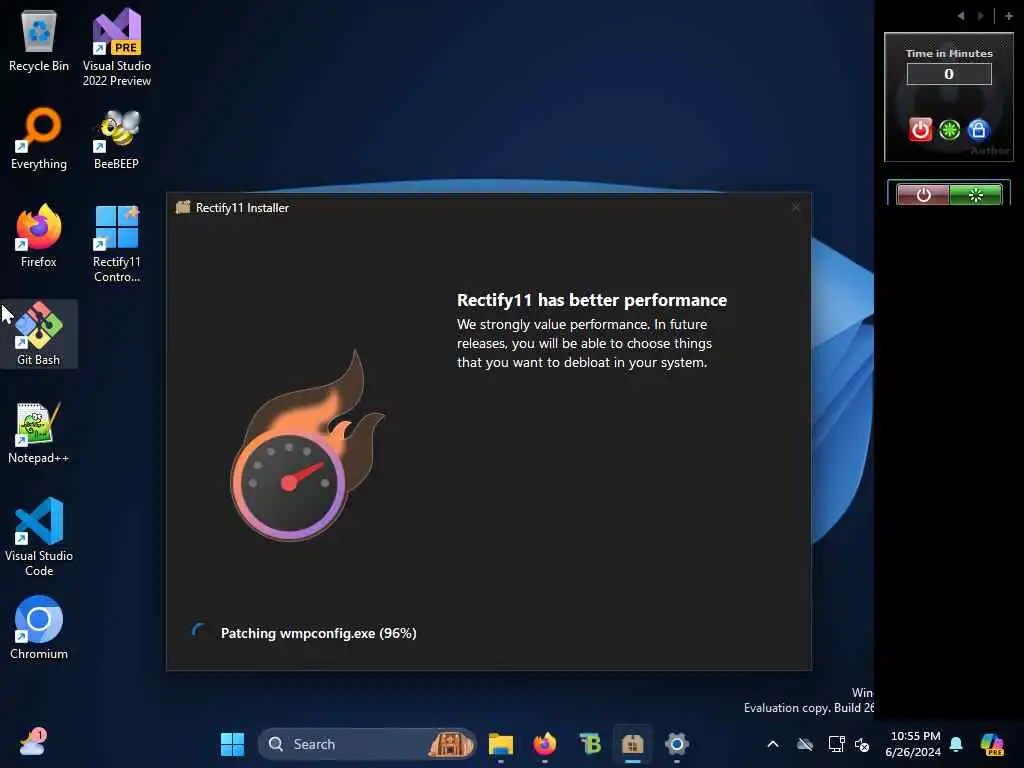Open the Windows Start menu
1024x768 pixels.
click(232, 744)
